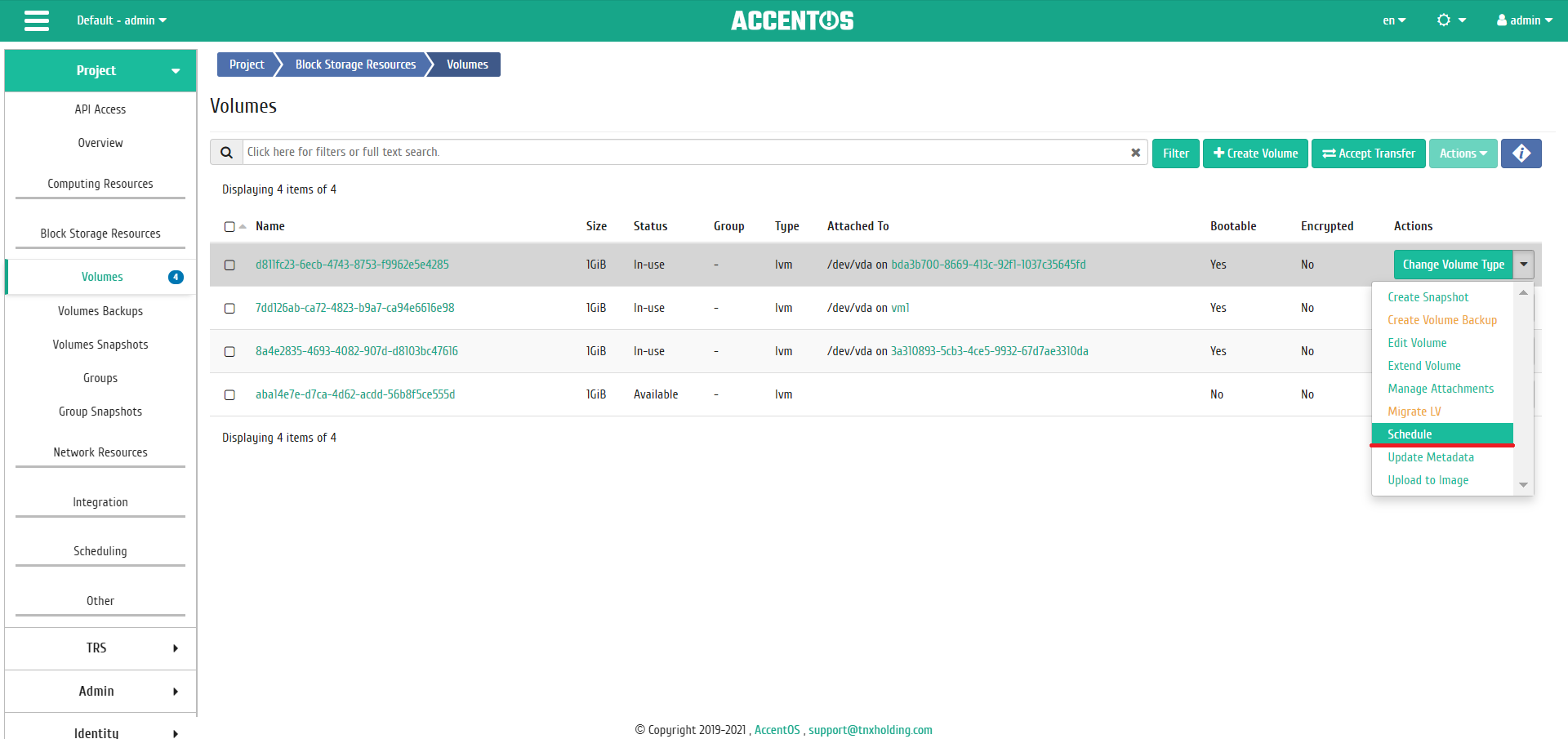
Task: Choose Manage Attachments menu item
Action: click(1441, 389)
